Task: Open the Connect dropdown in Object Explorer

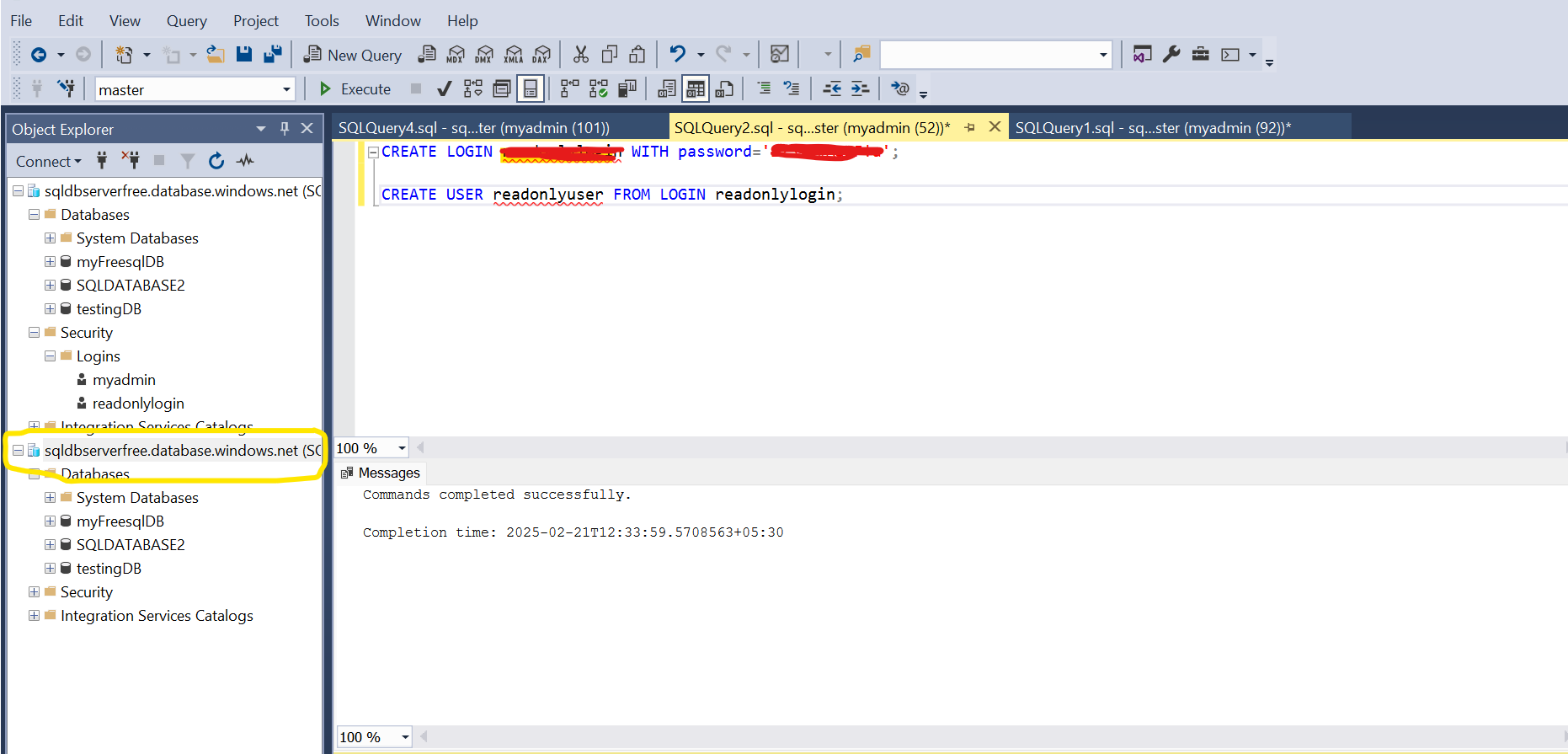Action: click(49, 161)
